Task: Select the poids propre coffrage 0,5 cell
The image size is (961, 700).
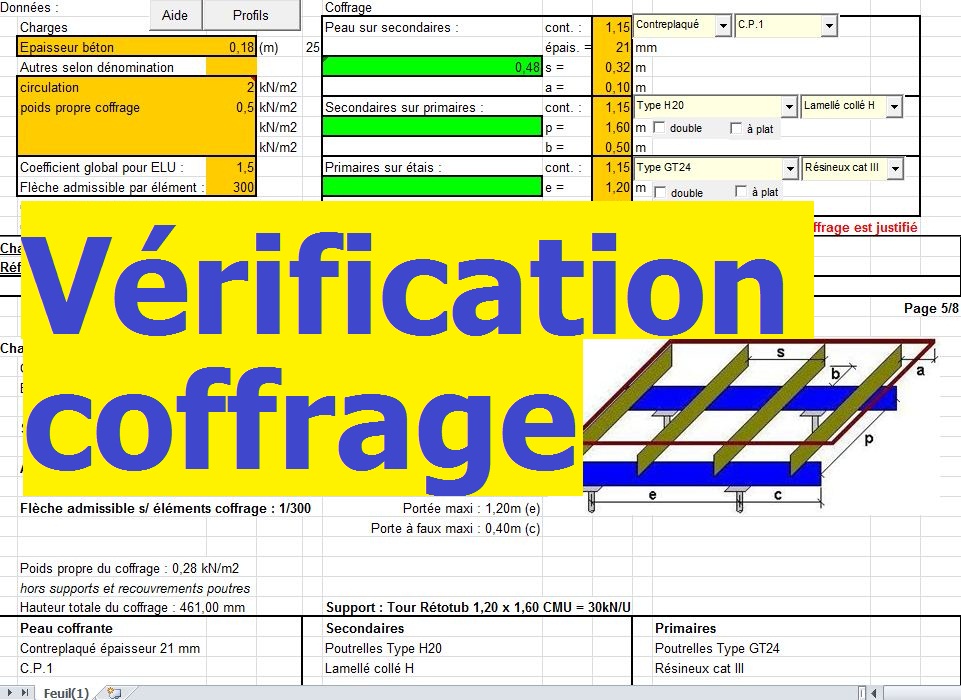Action: click(231, 107)
